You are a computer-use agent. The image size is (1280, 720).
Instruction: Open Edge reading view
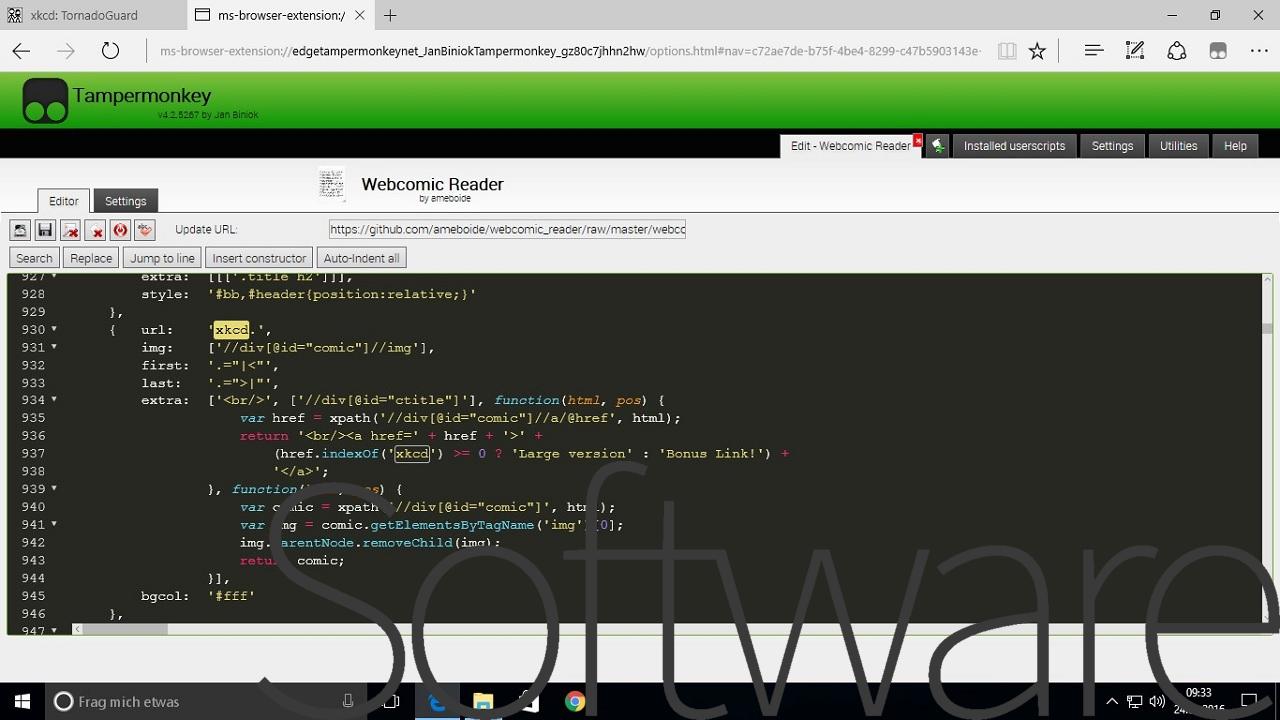pos(1007,51)
